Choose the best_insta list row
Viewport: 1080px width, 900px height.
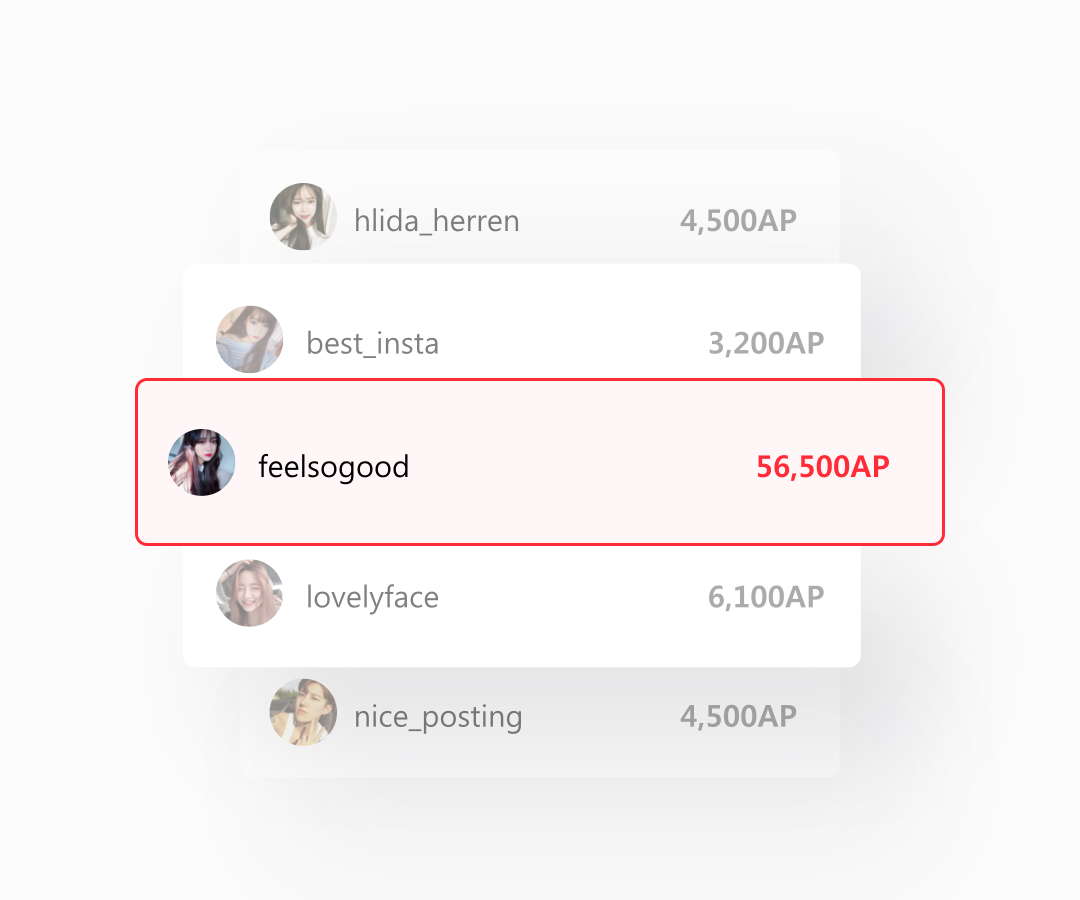pos(522,322)
